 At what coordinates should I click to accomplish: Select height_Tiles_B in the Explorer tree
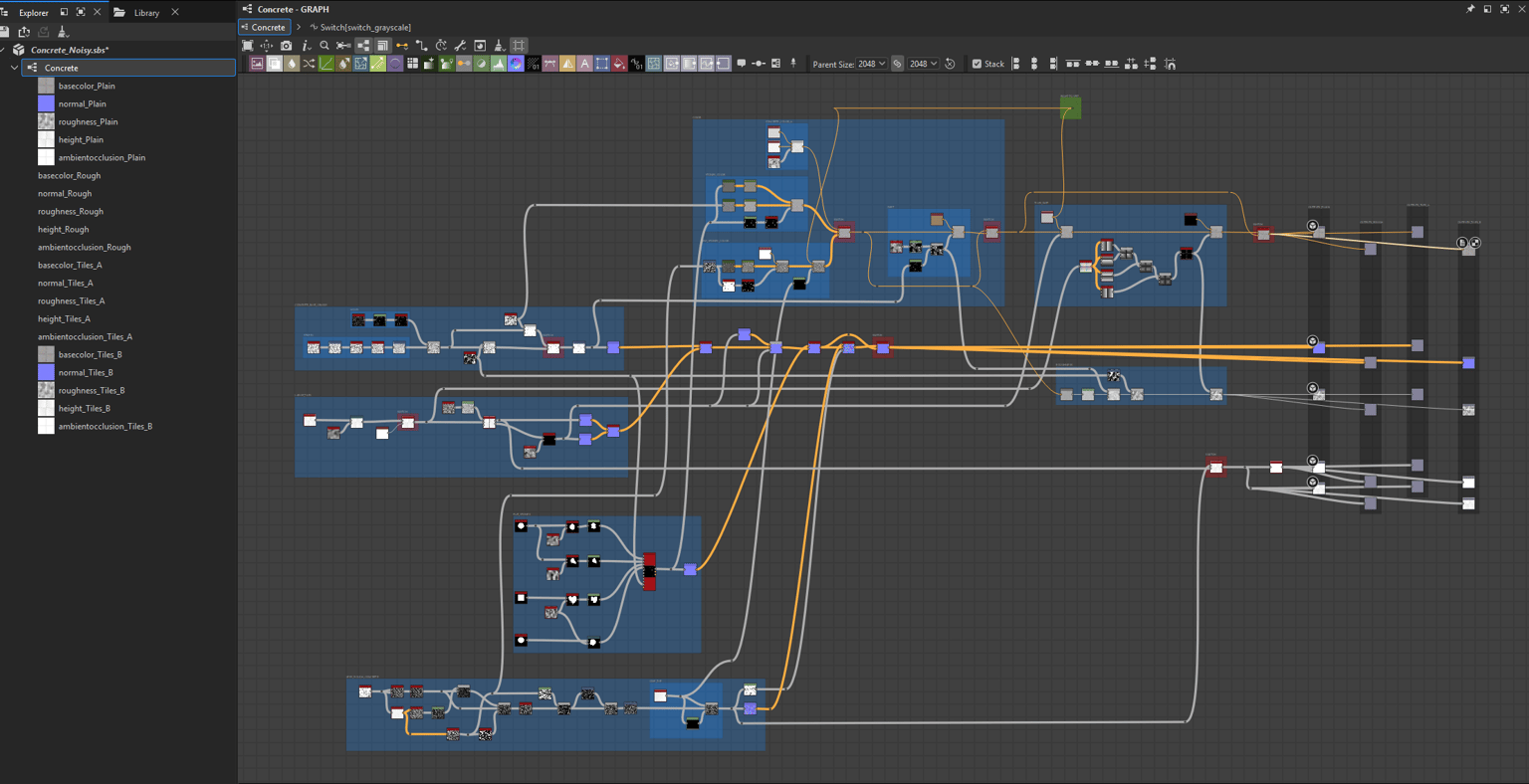click(84, 408)
